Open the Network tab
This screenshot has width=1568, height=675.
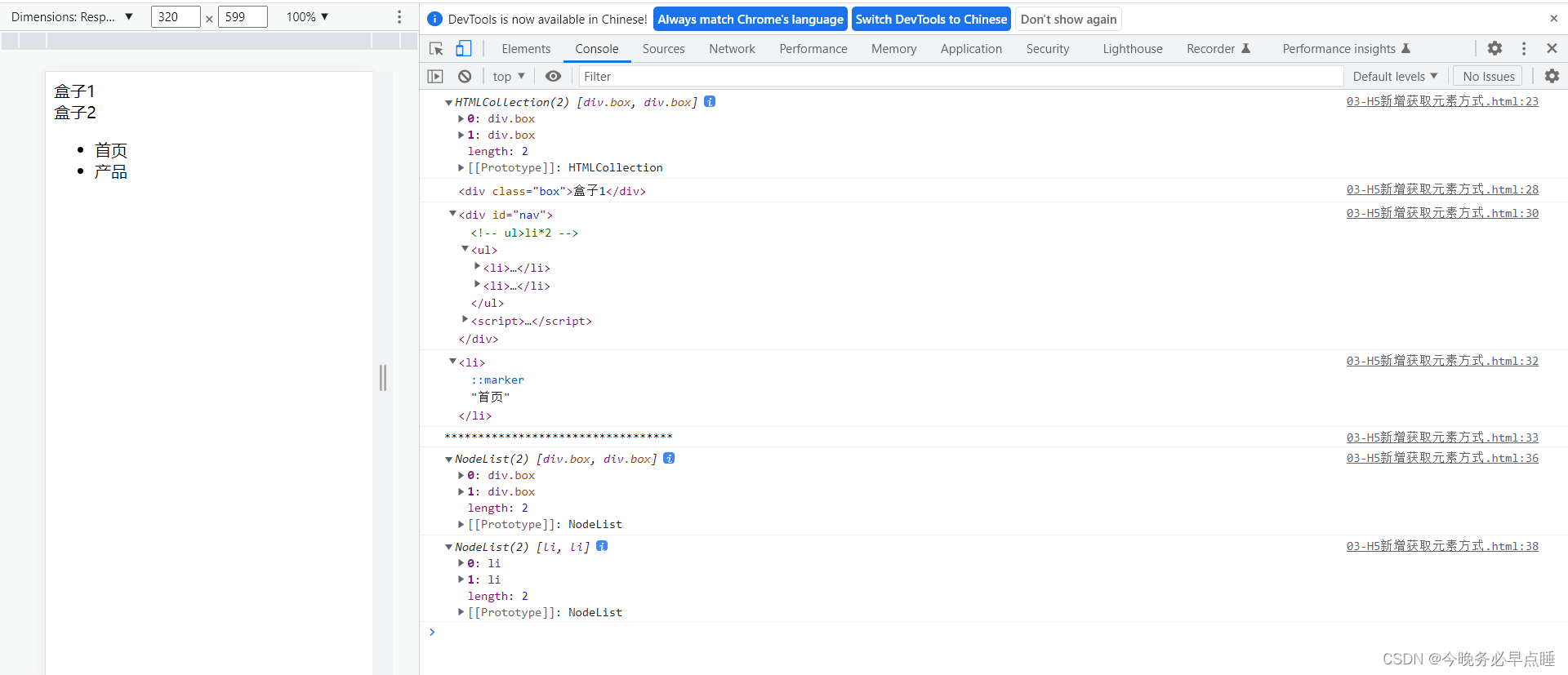(x=732, y=49)
